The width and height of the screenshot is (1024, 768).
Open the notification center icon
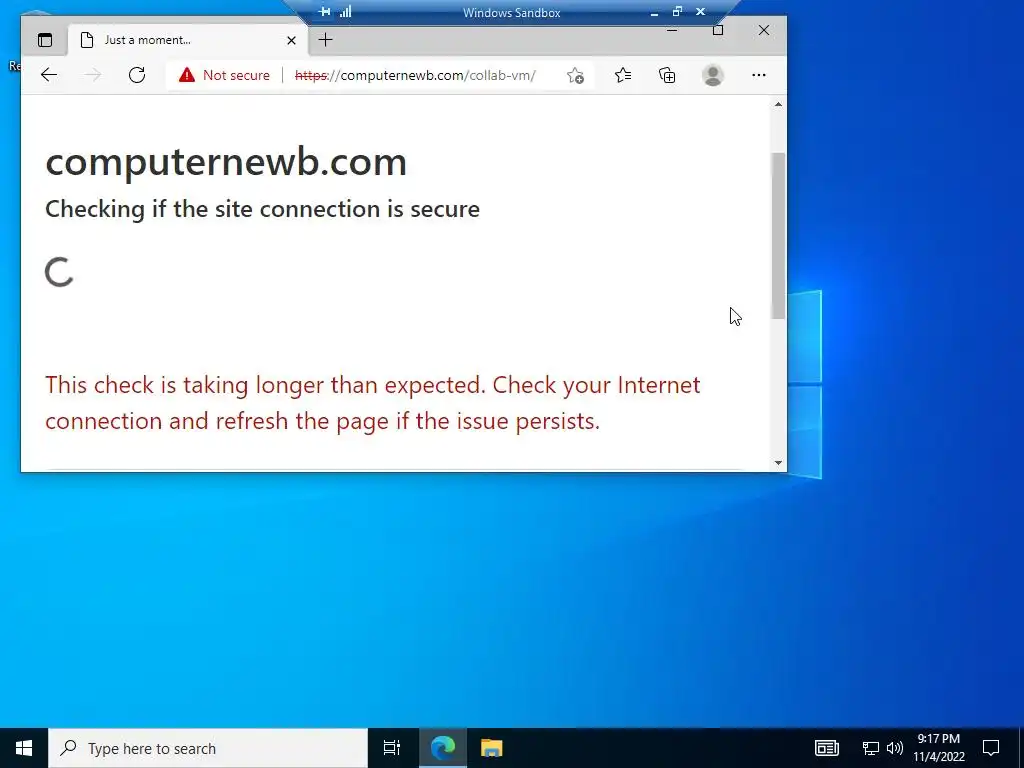[991, 748]
